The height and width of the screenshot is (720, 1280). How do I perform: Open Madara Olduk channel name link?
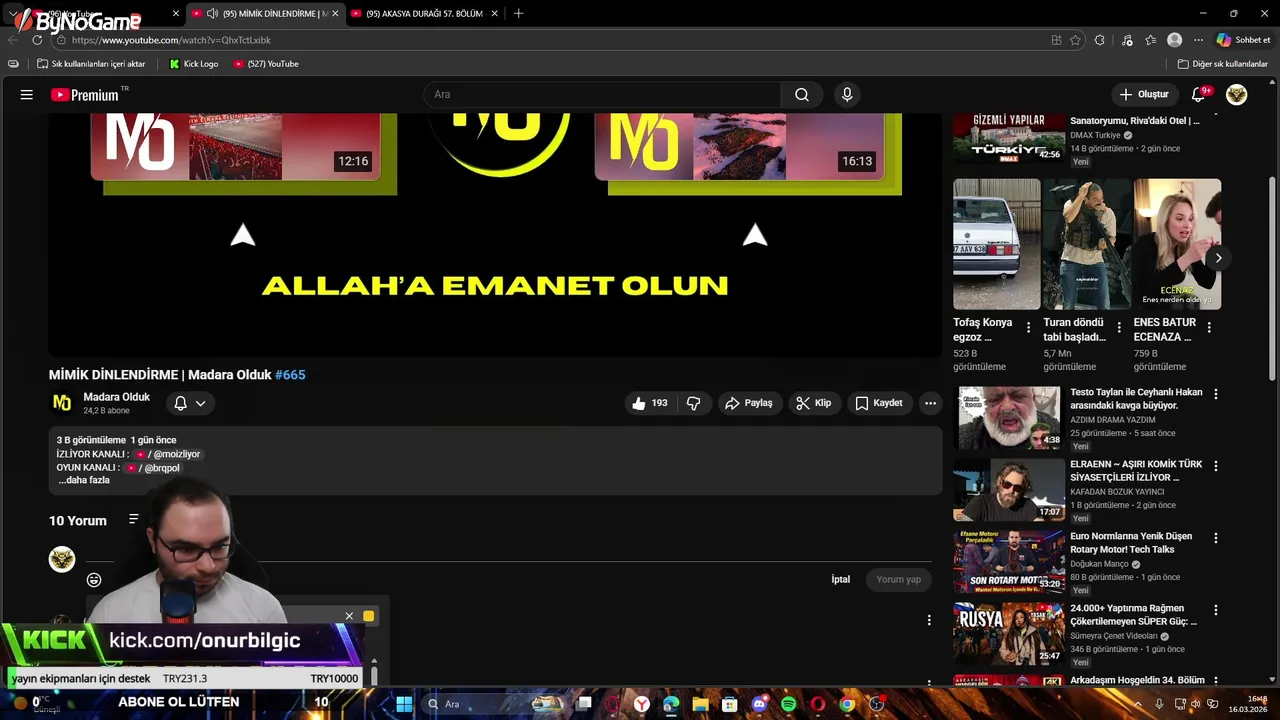point(117,397)
